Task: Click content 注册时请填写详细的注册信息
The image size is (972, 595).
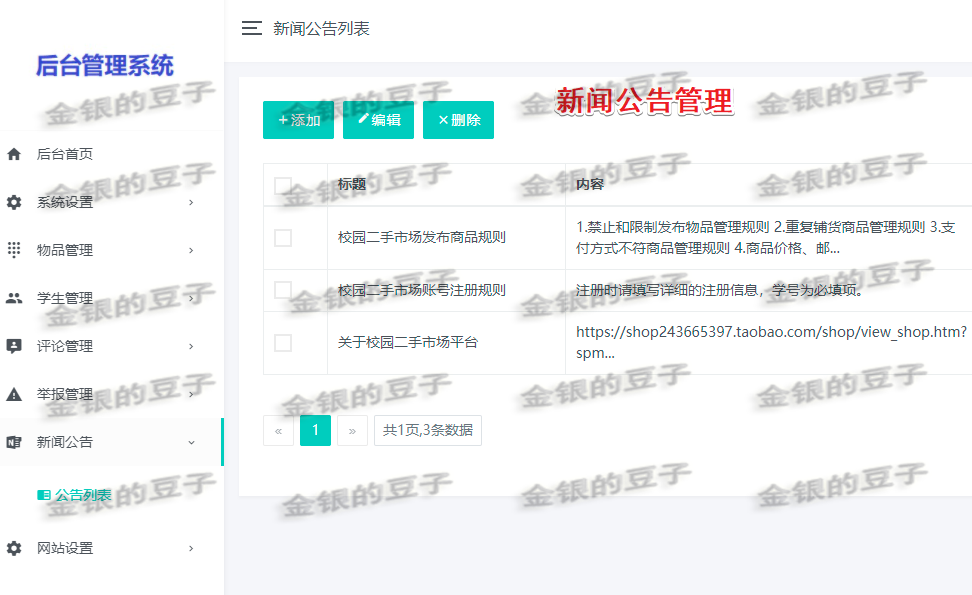Action: [719, 290]
